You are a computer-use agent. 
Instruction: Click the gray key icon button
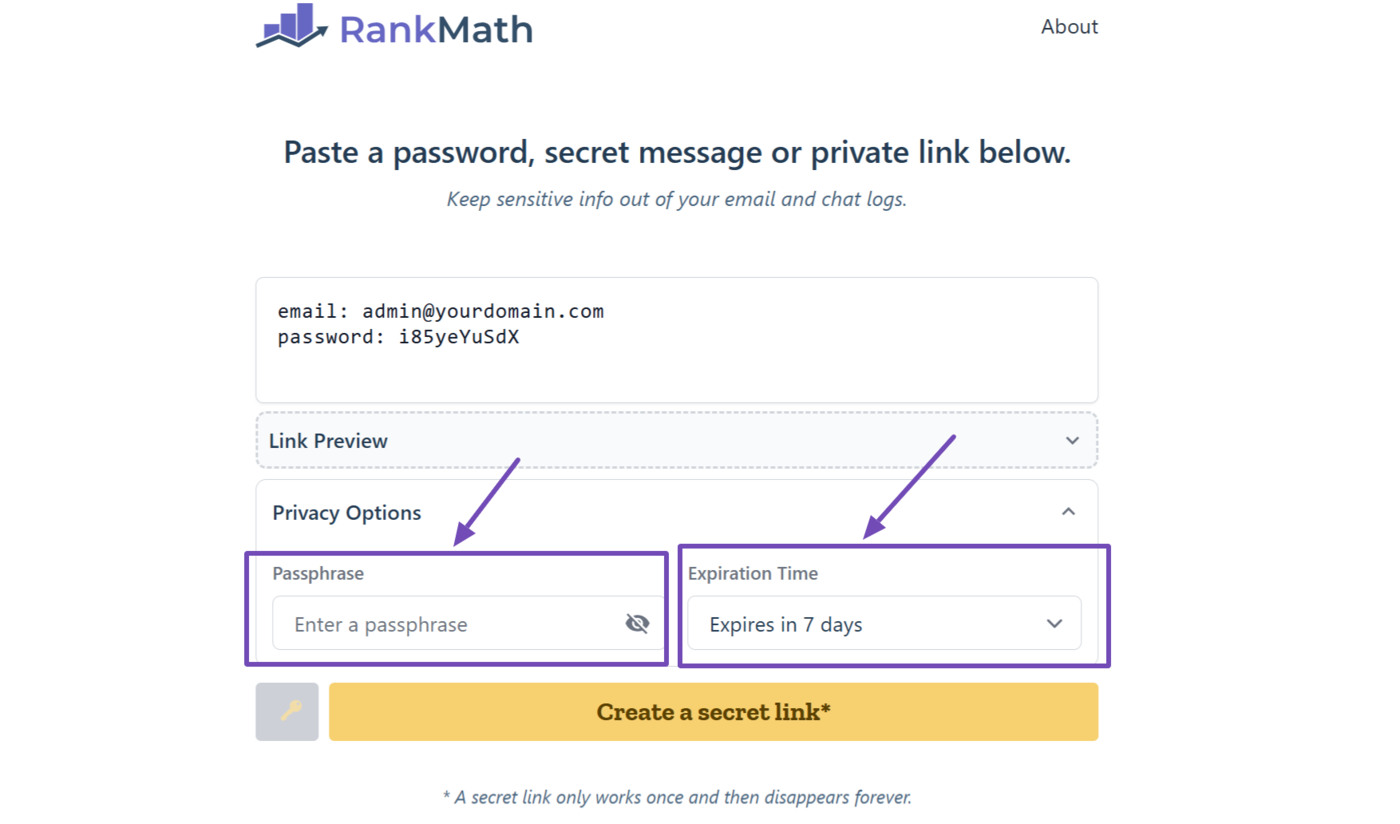287,712
